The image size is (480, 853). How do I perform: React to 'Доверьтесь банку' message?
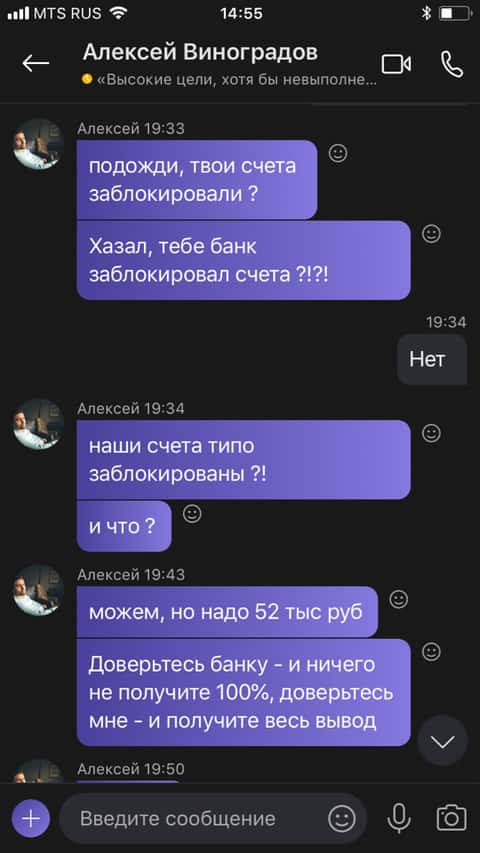click(432, 652)
